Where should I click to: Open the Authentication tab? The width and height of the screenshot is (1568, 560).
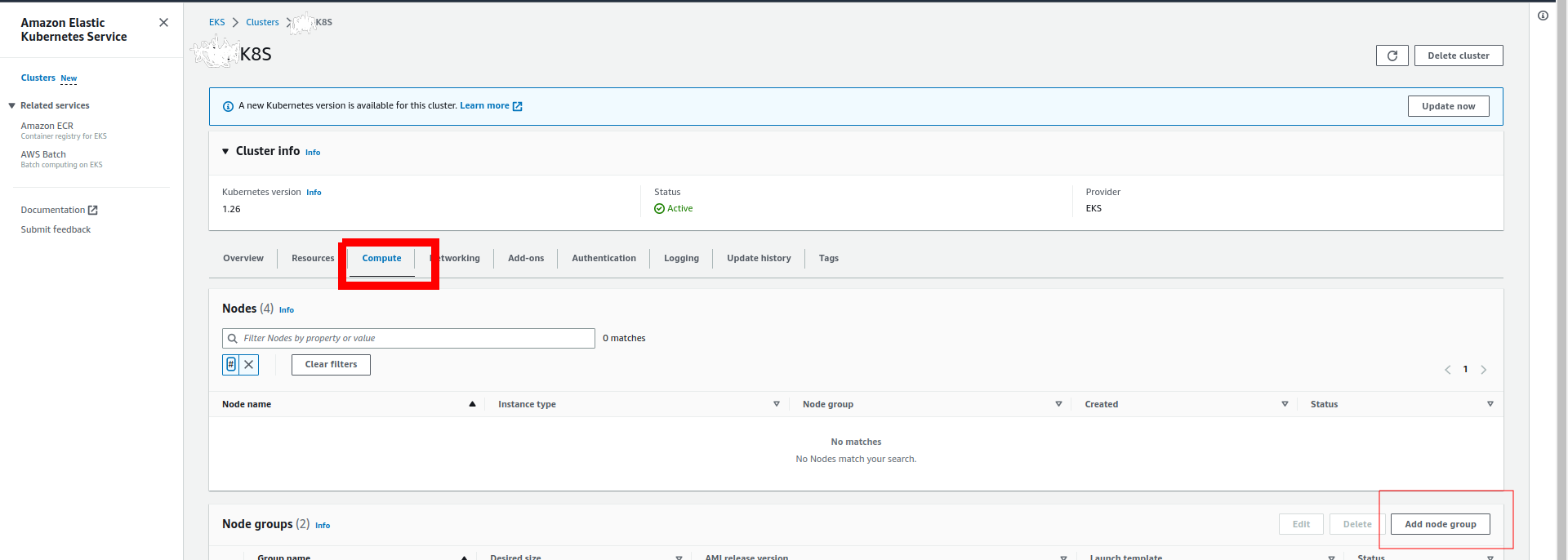click(604, 259)
